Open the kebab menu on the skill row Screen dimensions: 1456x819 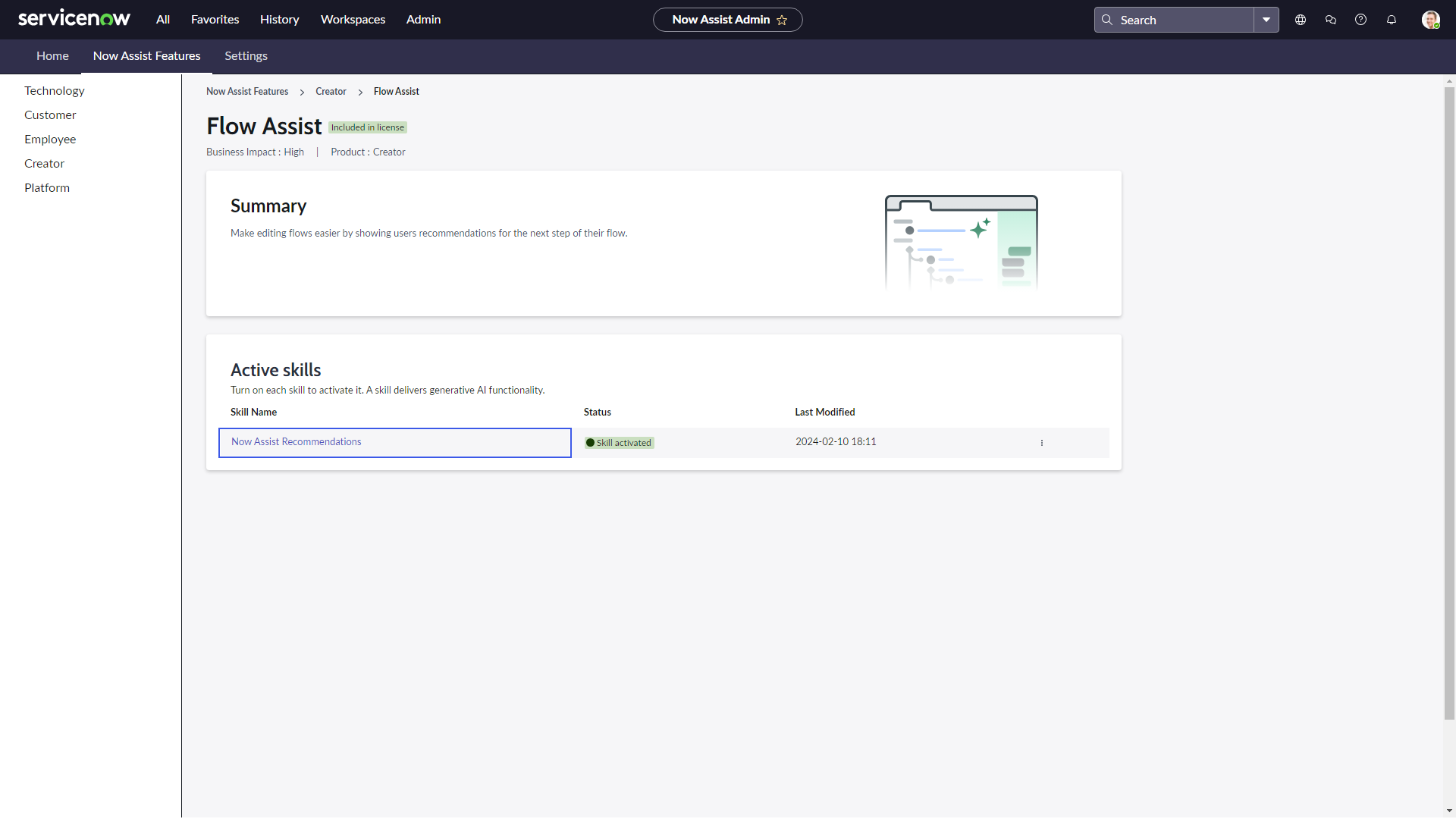coord(1042,443)
